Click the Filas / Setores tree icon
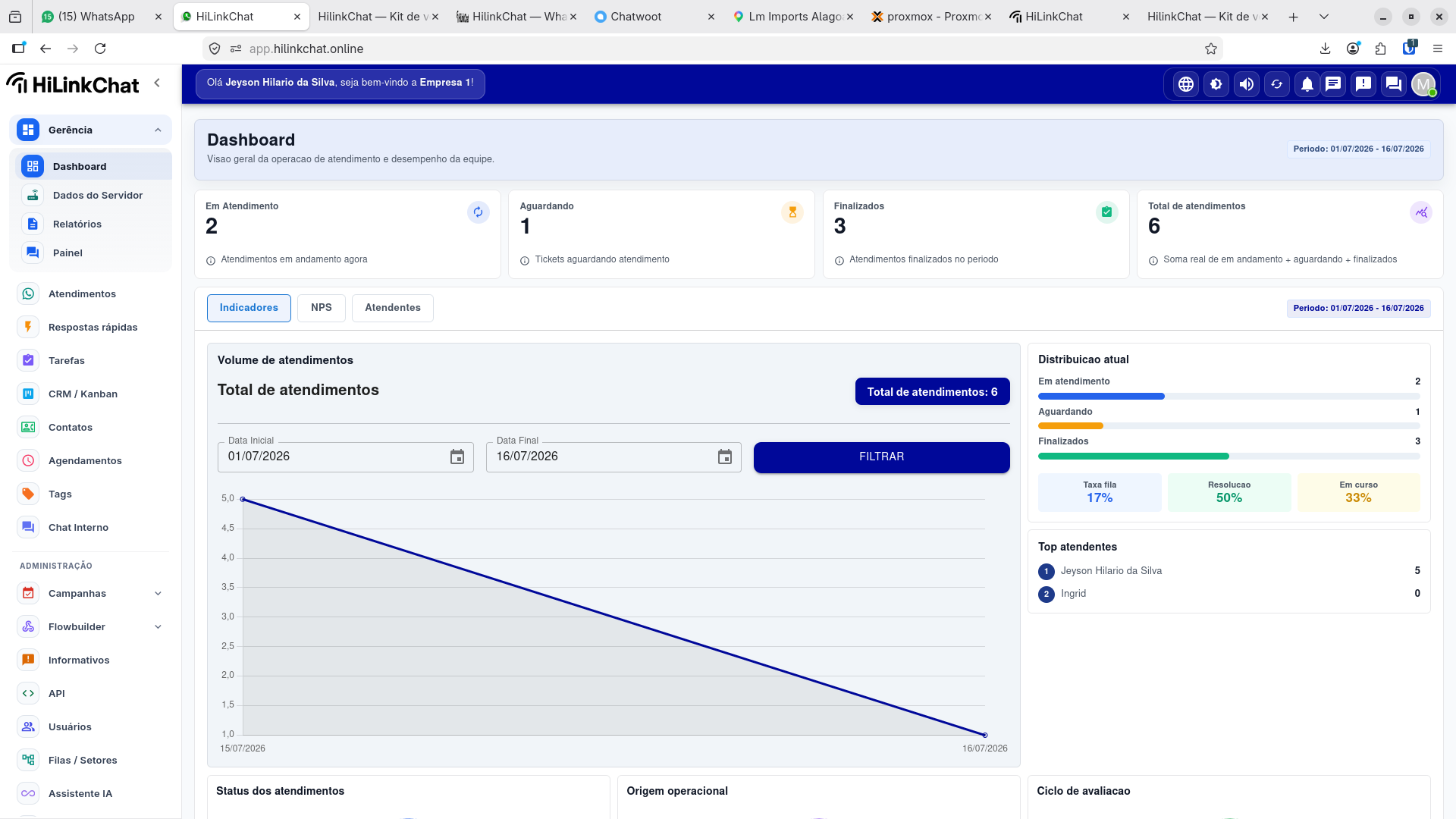 (x=28, y=760)
